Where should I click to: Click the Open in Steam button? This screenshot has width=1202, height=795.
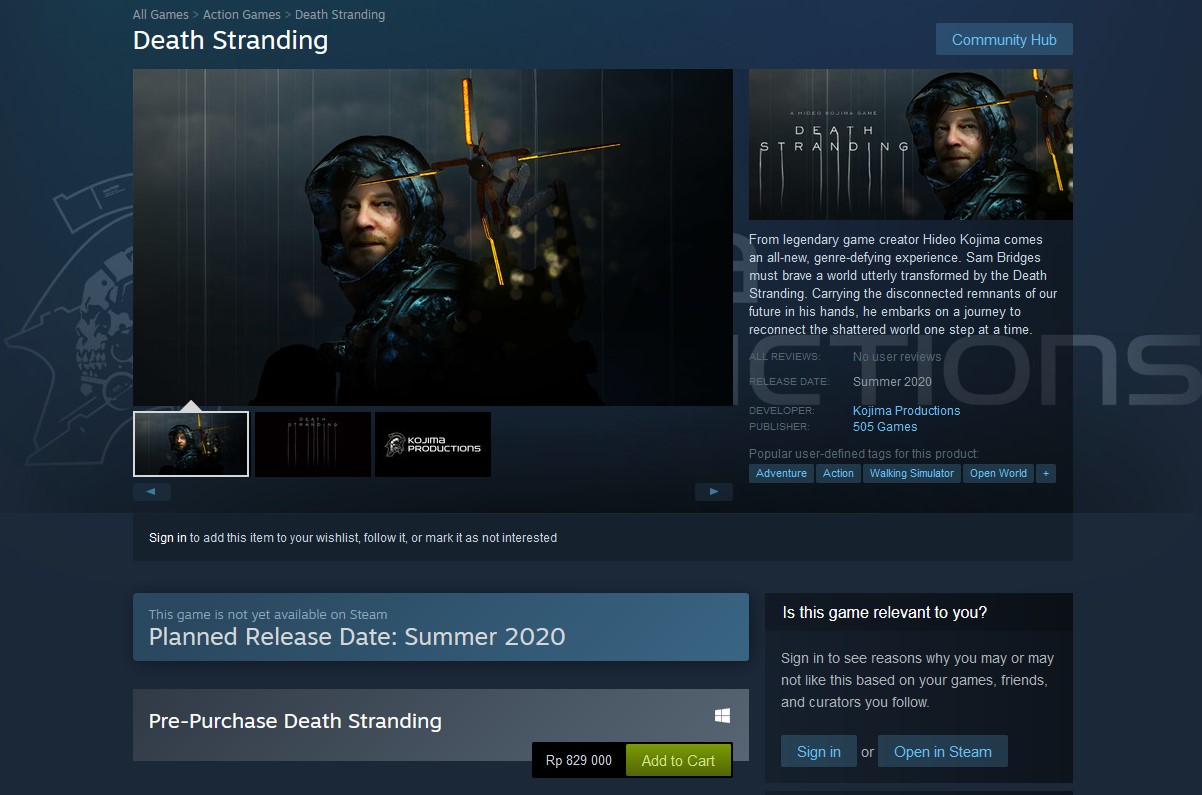tap(943, 752)
